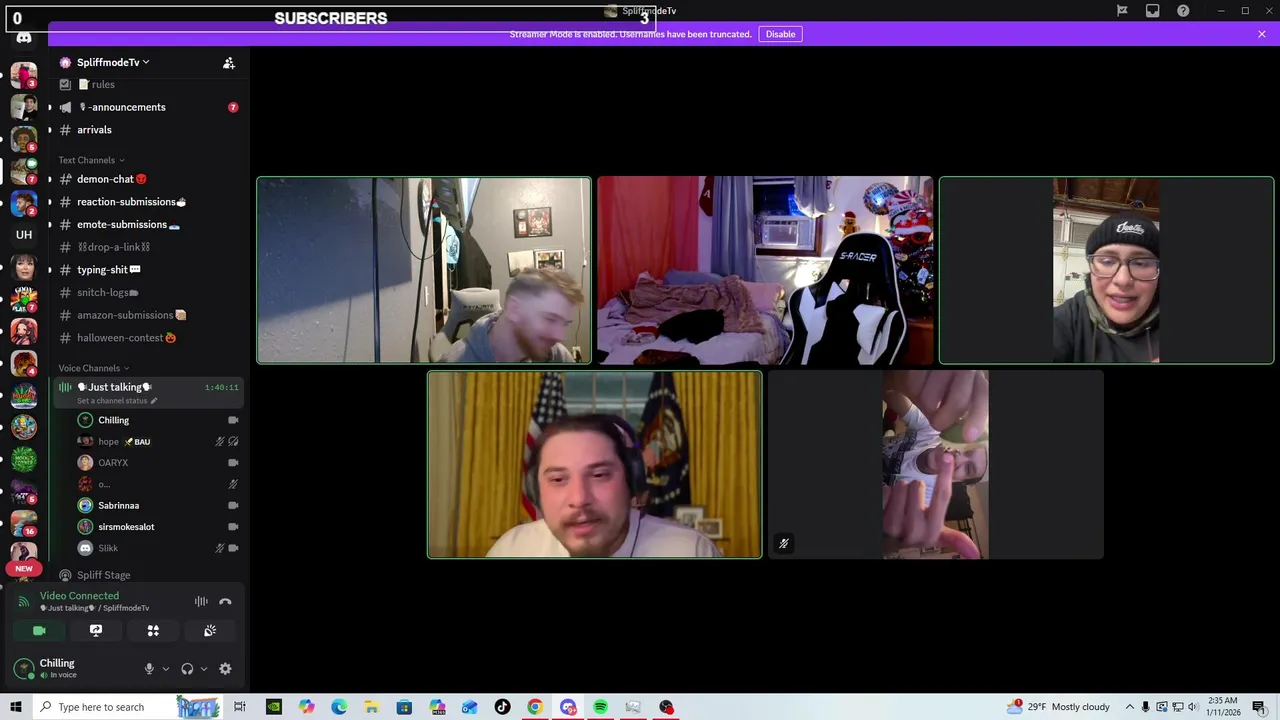Focus the gaming chair webcam tile
The height and width of the screenshot is (720, 1280).
(x=765, y=270)
